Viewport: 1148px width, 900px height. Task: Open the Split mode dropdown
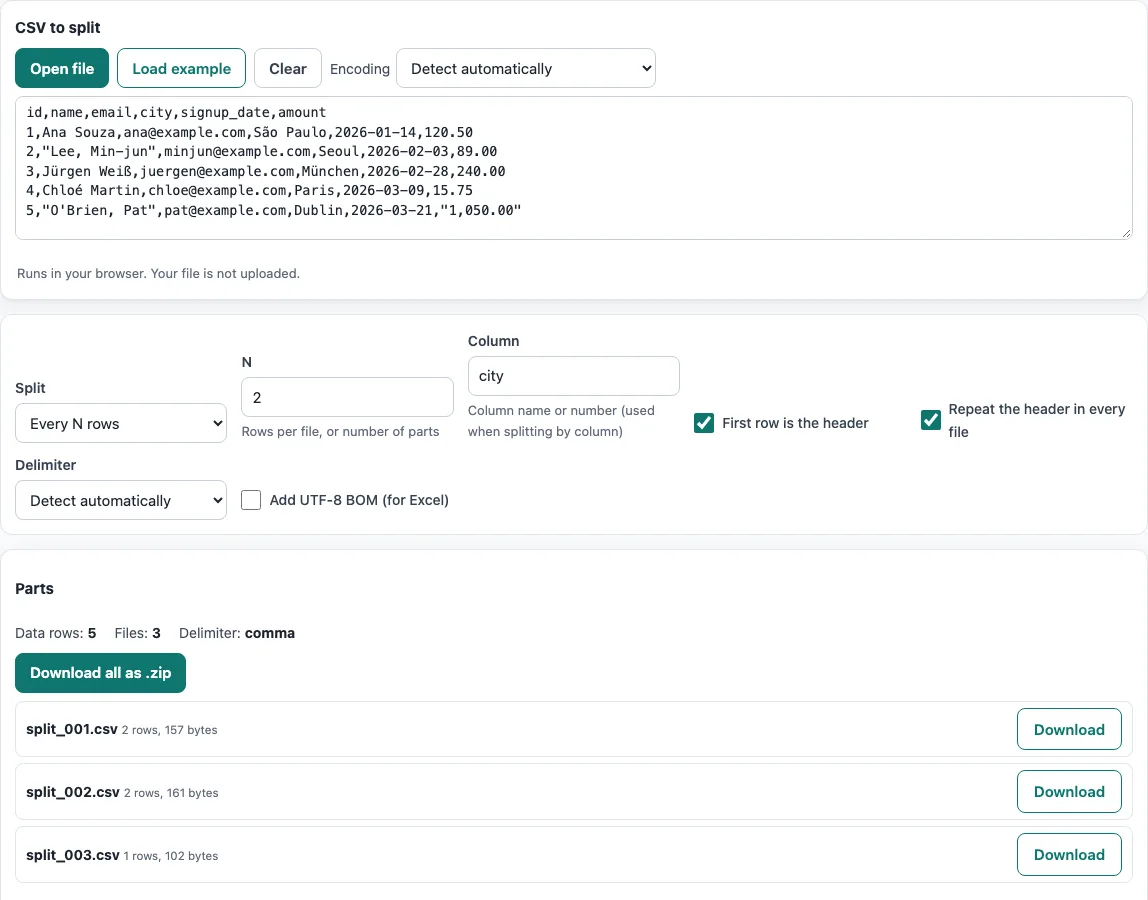[121, 423]
